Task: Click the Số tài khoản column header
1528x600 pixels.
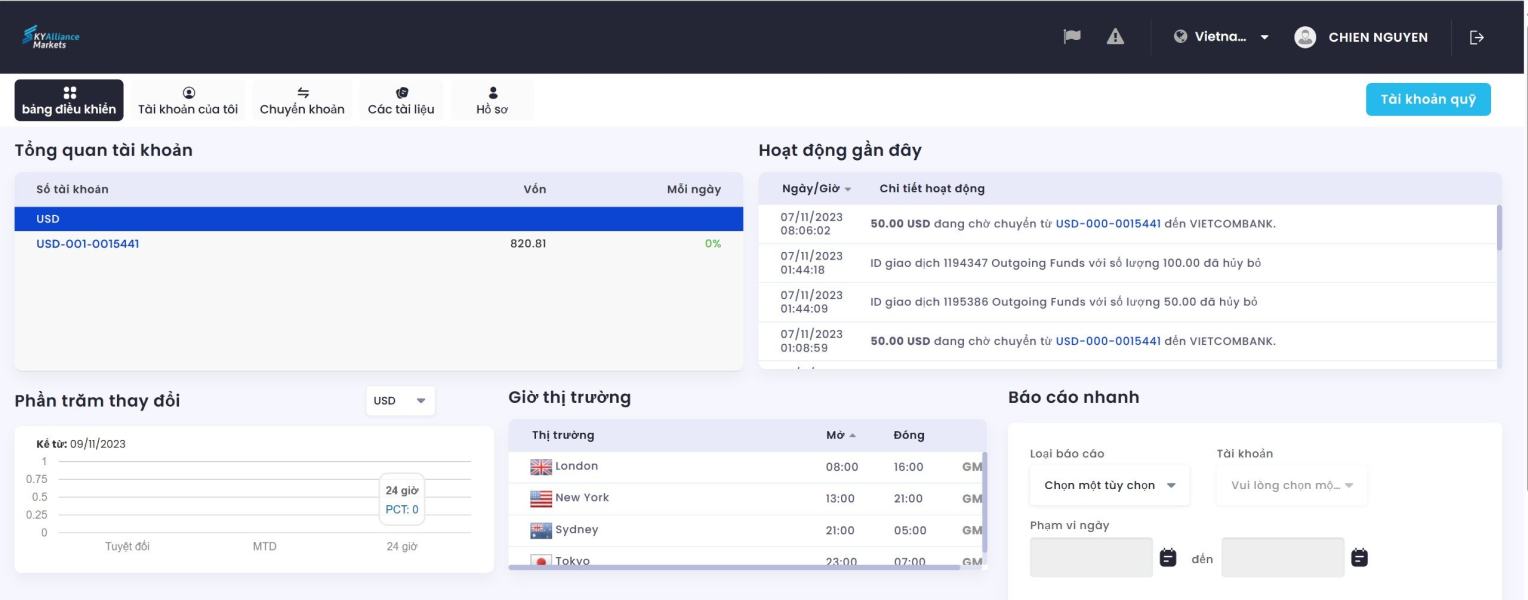Action: click(72, 189)
